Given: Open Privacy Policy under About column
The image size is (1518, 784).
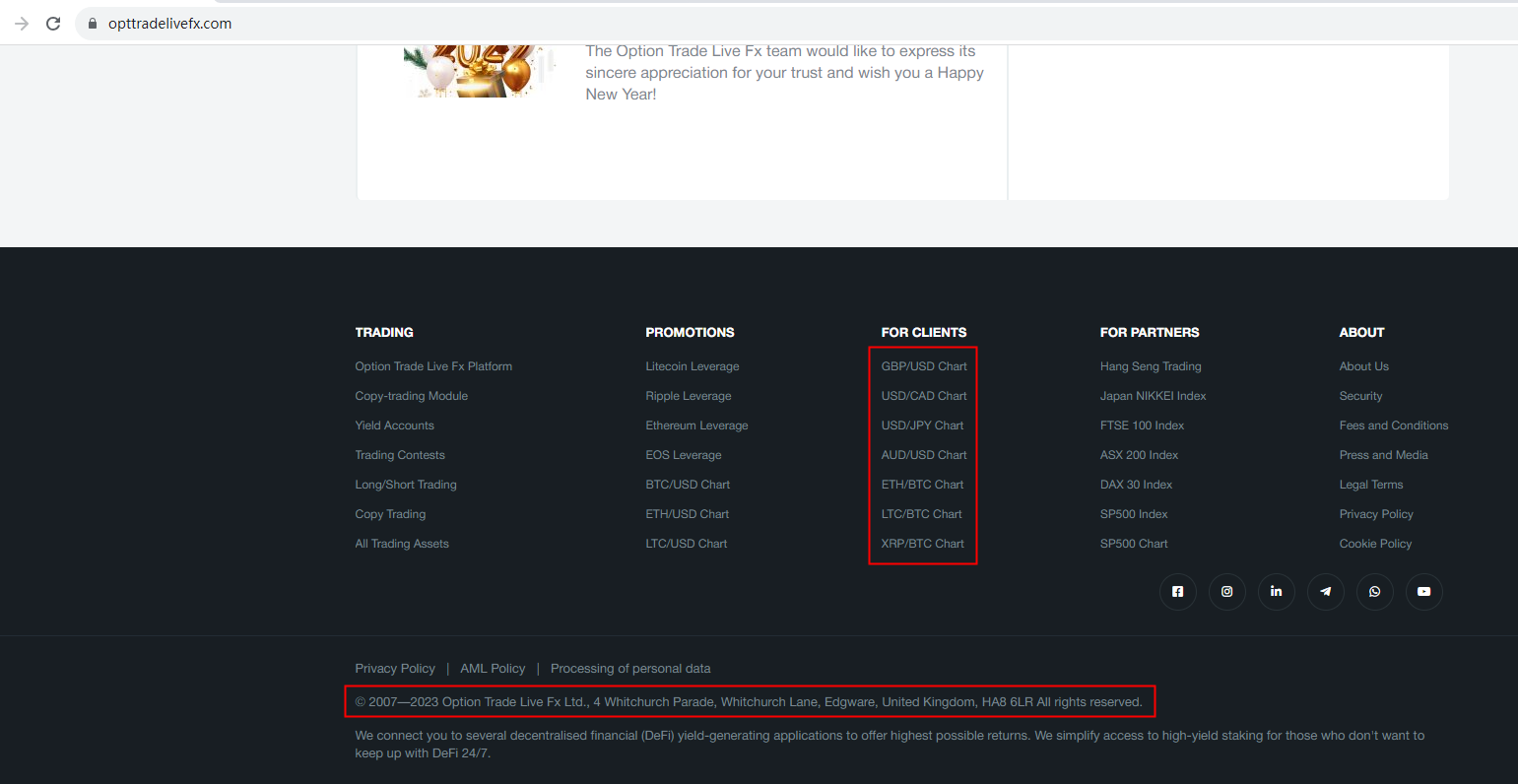Looking at the screenshot, I should 1376,514.
